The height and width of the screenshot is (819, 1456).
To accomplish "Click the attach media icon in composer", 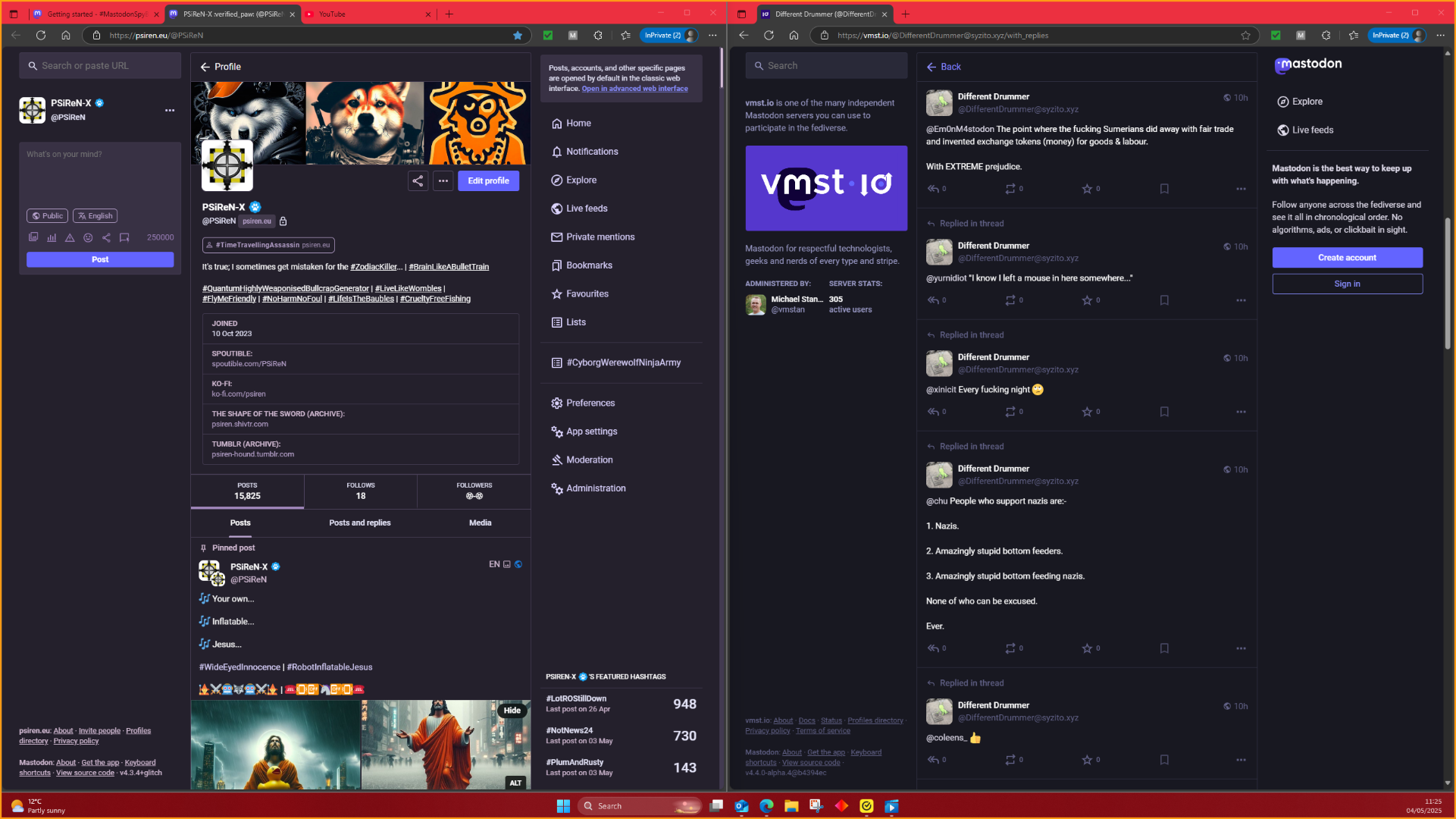I will point(33,237).
